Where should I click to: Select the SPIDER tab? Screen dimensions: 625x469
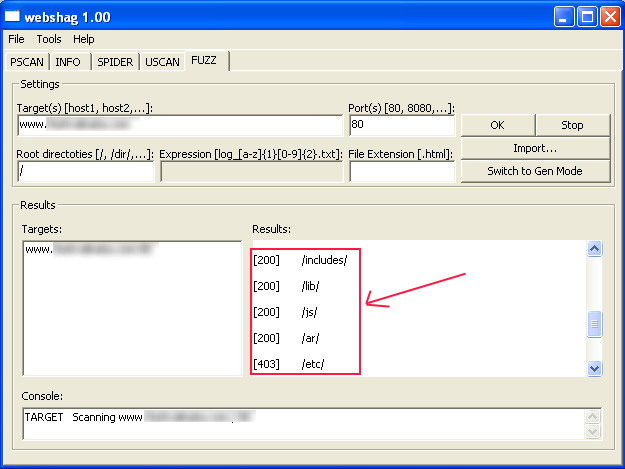(115, 62)
